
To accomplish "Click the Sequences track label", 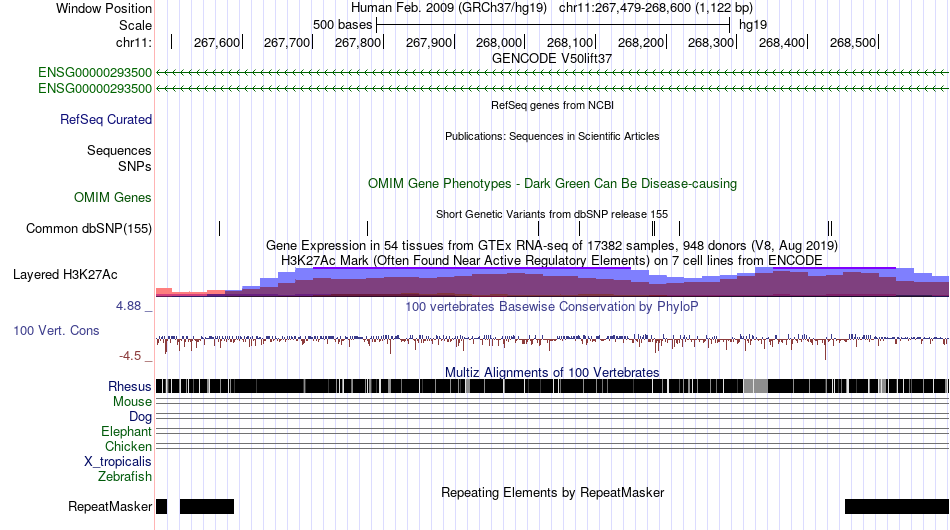I will click(x=119, y=150).
